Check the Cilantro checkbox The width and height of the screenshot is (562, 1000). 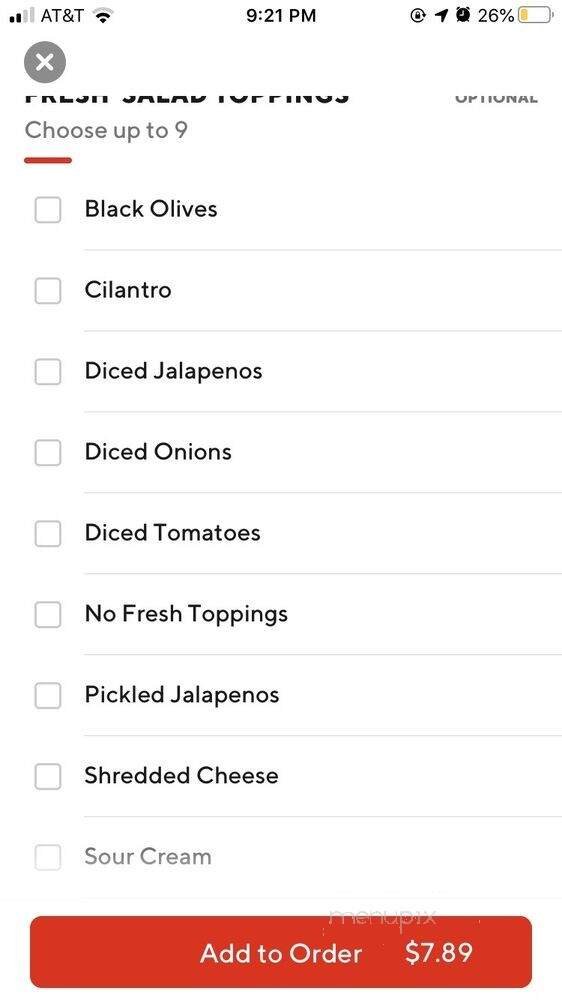tap(48, 291)
